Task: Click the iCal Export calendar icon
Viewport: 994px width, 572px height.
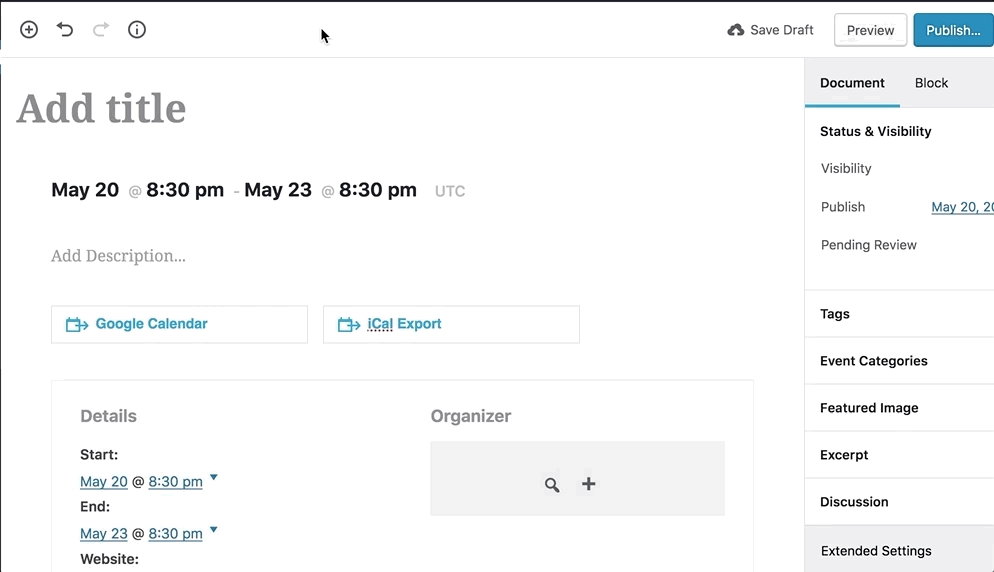Action: click(x=349, y=325)
